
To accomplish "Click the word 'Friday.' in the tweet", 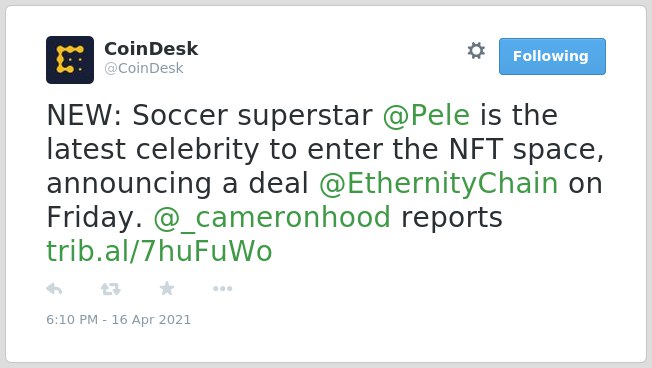I will 95,217.
